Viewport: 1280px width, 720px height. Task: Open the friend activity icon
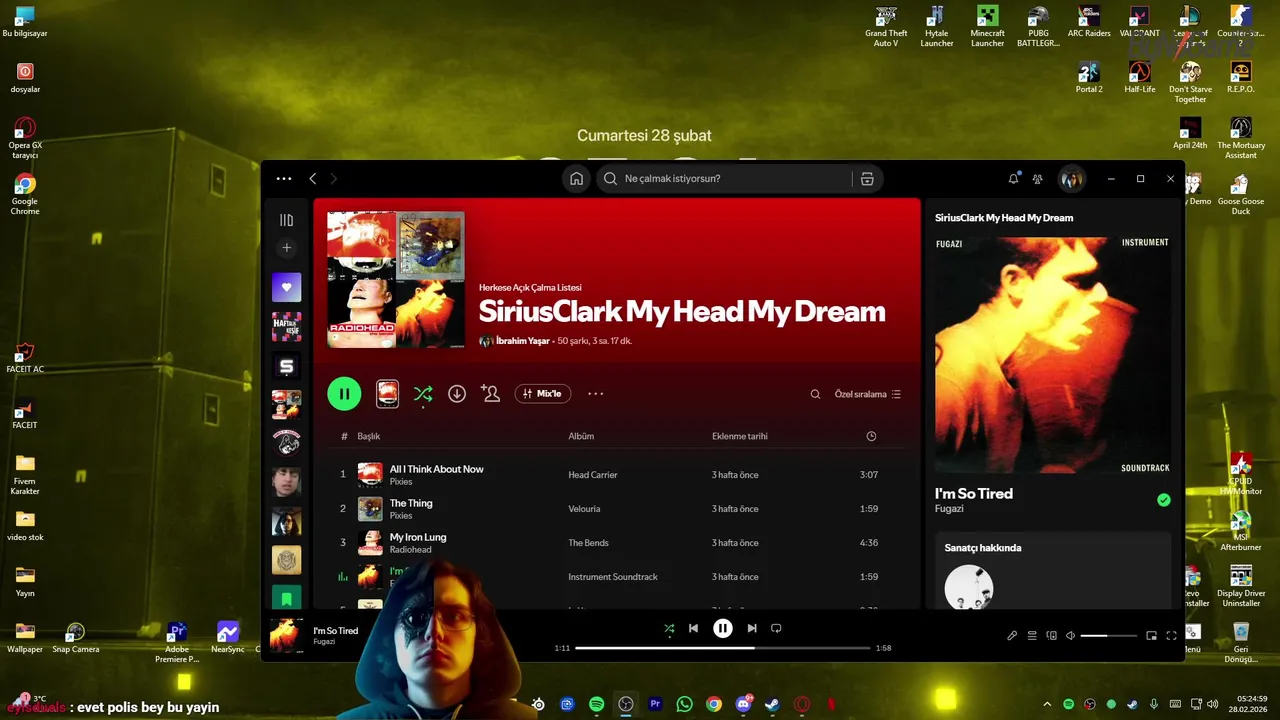(x=1038, y=179)
